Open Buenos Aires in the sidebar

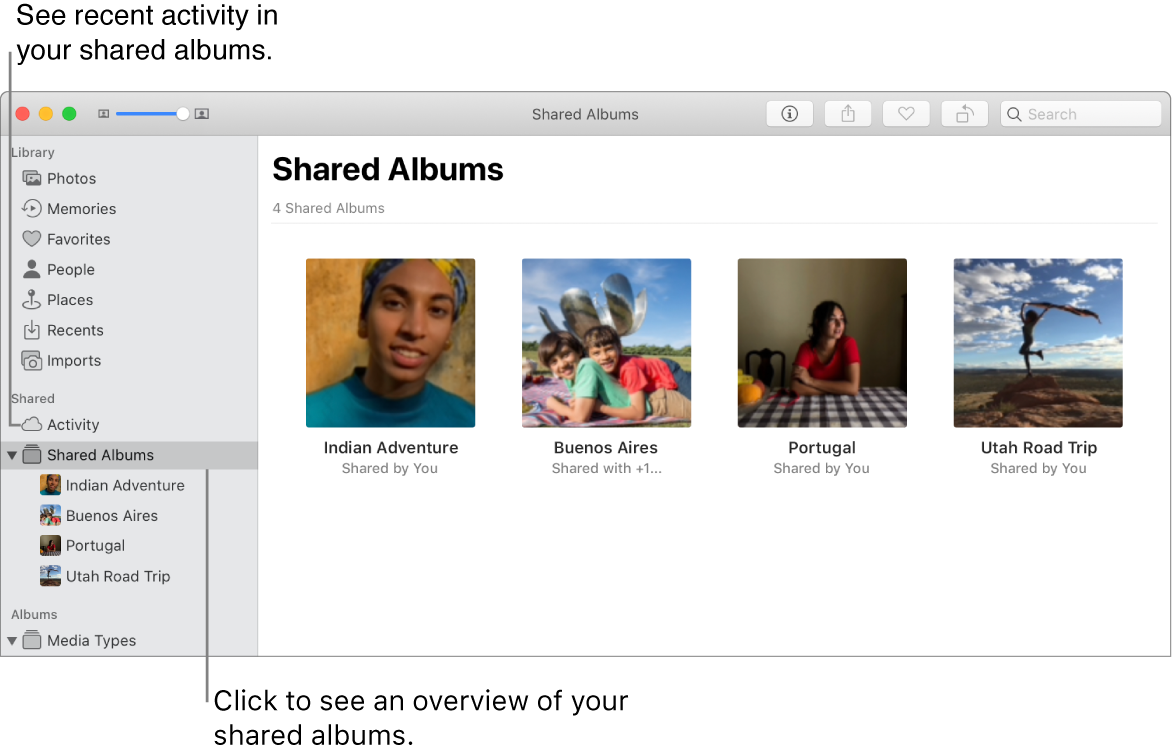[x=111, y=516]
